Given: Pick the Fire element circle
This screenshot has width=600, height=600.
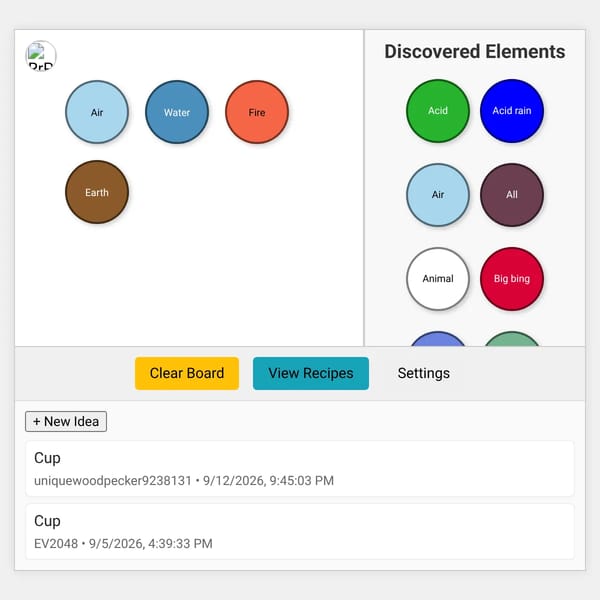Looking at the screenshot, I should [x=257, y=112].
